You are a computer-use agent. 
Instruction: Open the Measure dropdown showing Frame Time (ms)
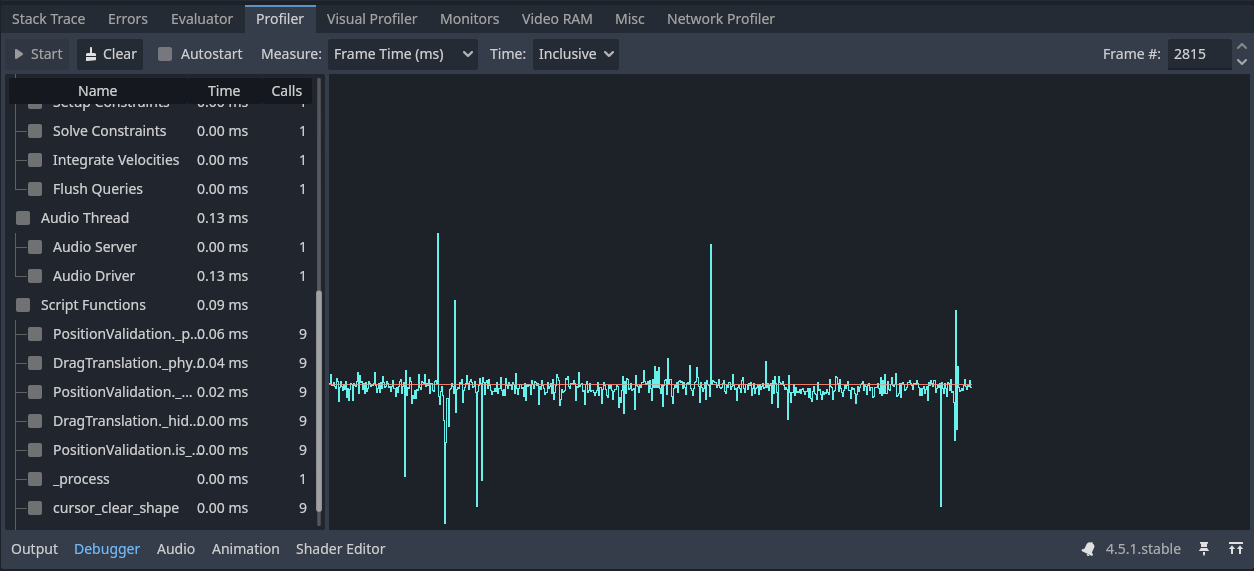(403, 54)
